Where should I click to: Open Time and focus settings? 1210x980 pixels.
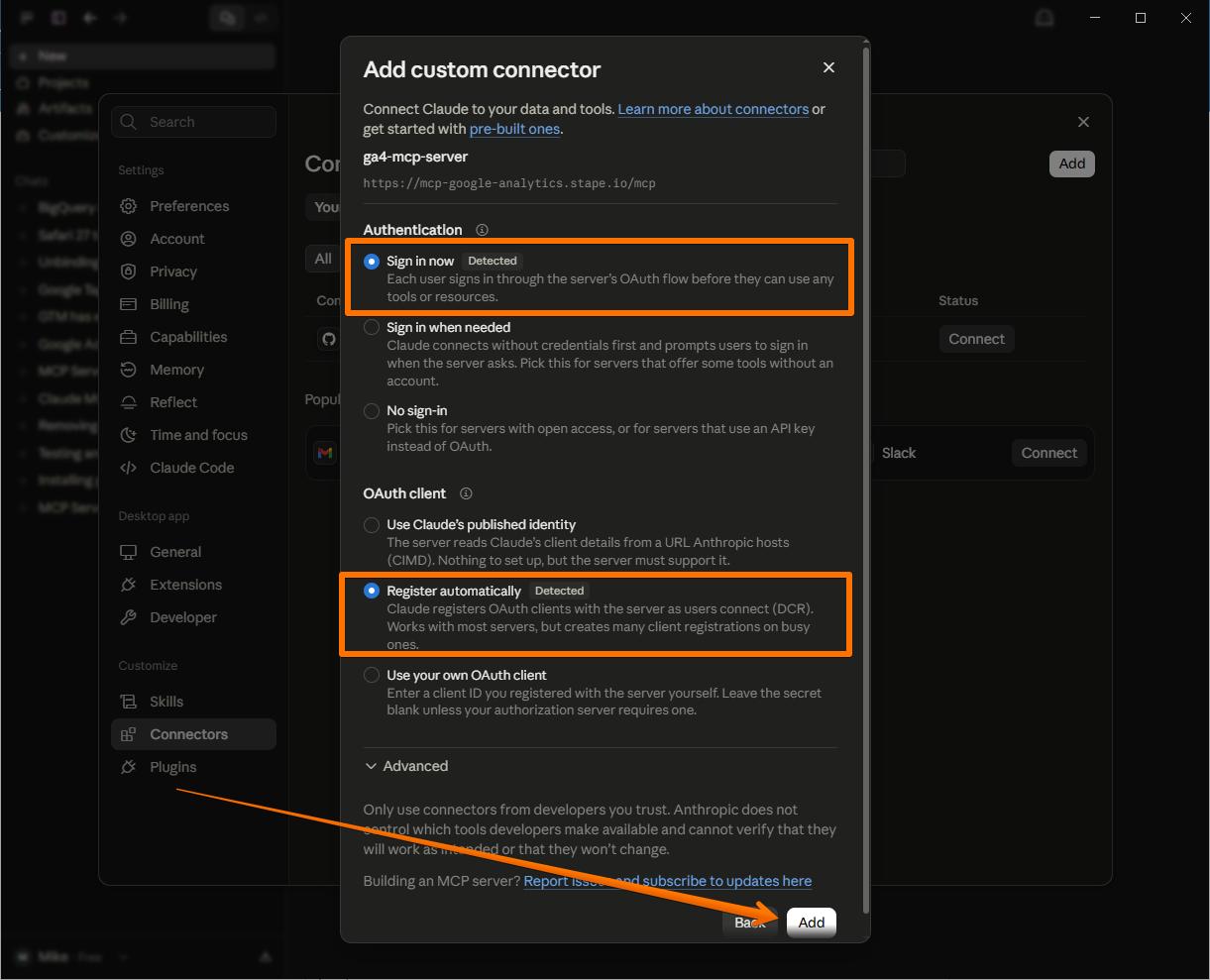[194, 435]
